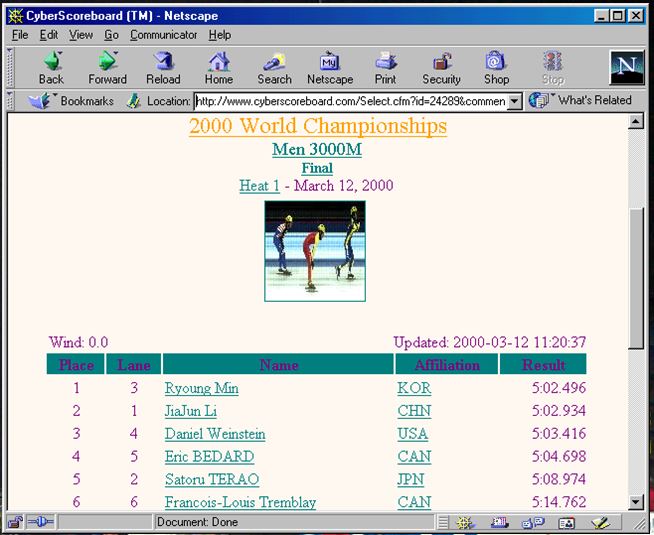
Task: Click the lock security icon in status bar
Action: pos(16,522)
